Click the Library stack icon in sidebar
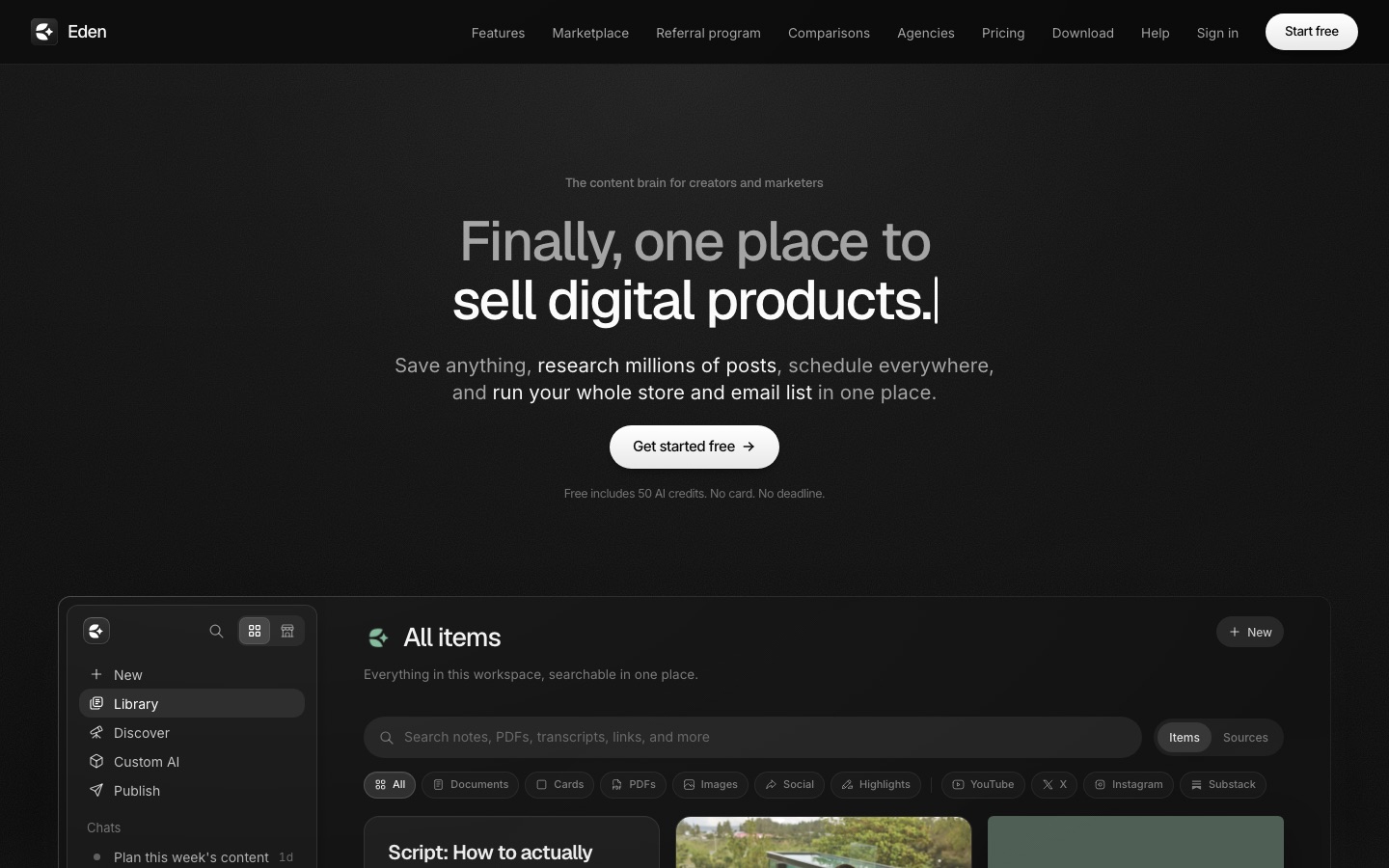 pyautogui.click(x=96, y=703)
